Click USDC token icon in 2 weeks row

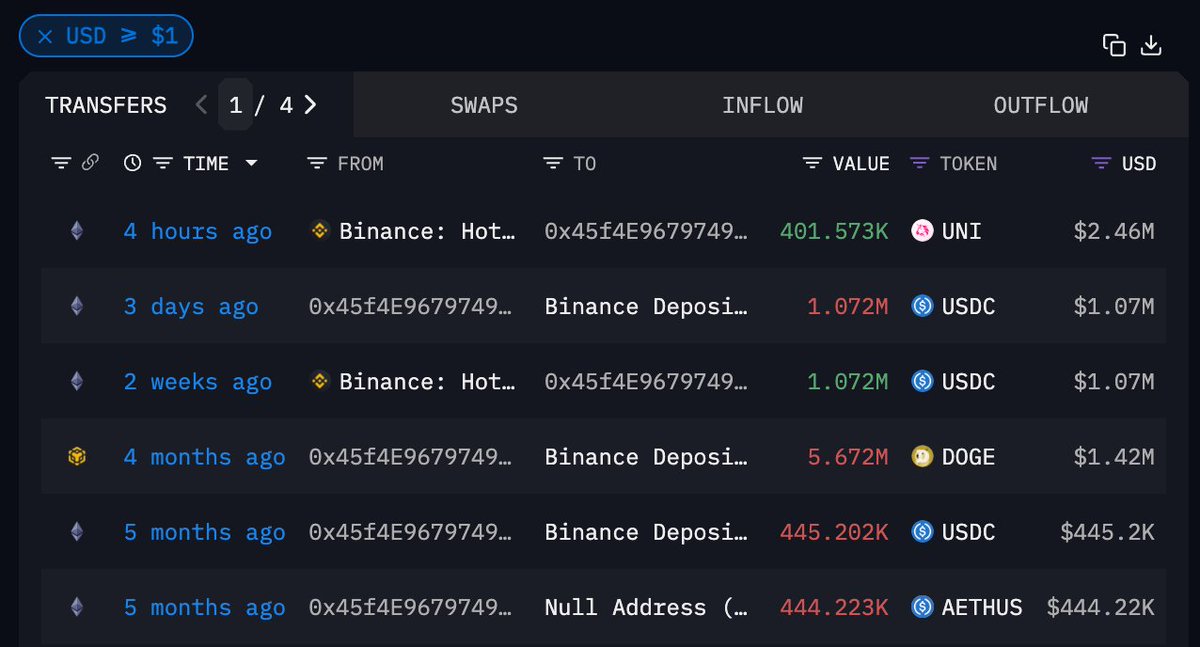pos(922,382)
